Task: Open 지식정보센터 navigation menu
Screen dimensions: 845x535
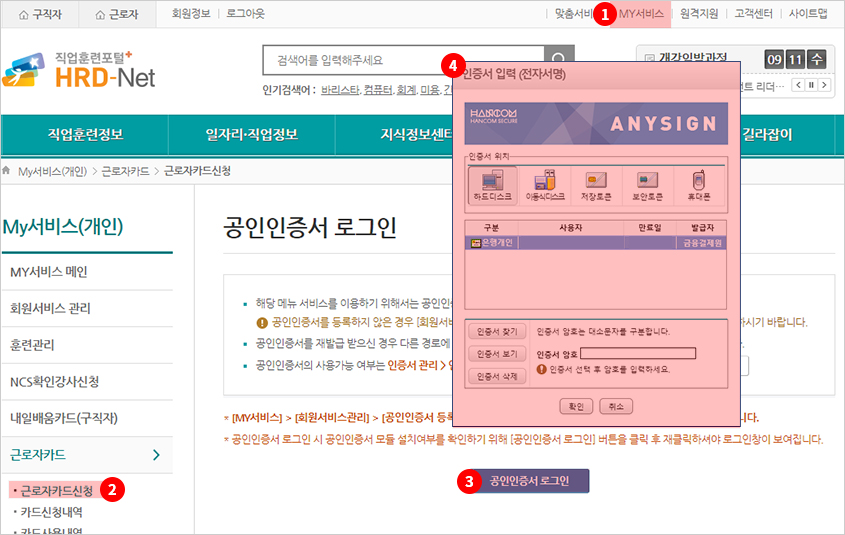Action: click(x=417, y=135)
